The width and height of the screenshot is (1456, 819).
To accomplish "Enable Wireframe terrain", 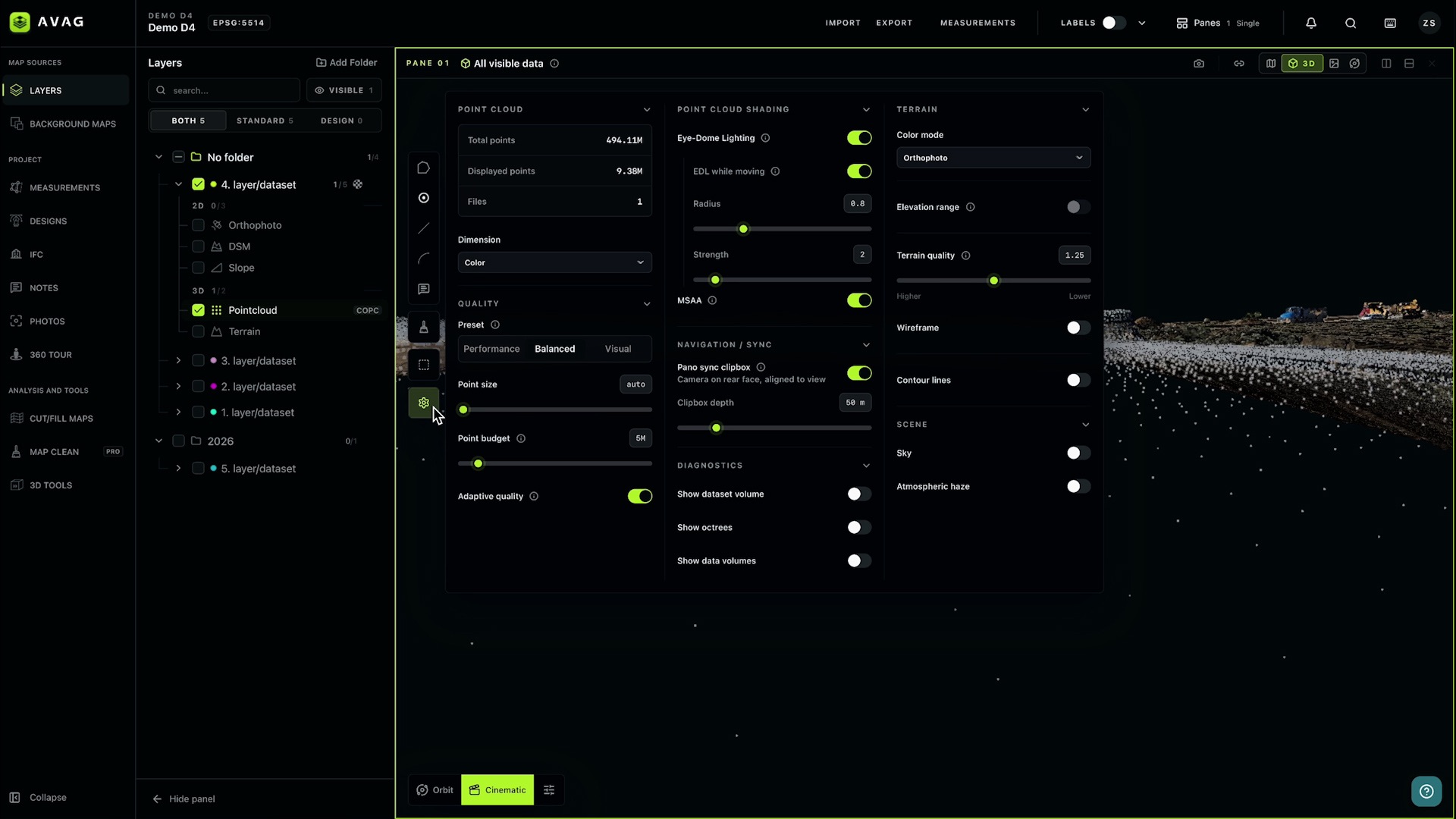I will pos(1078,328).
